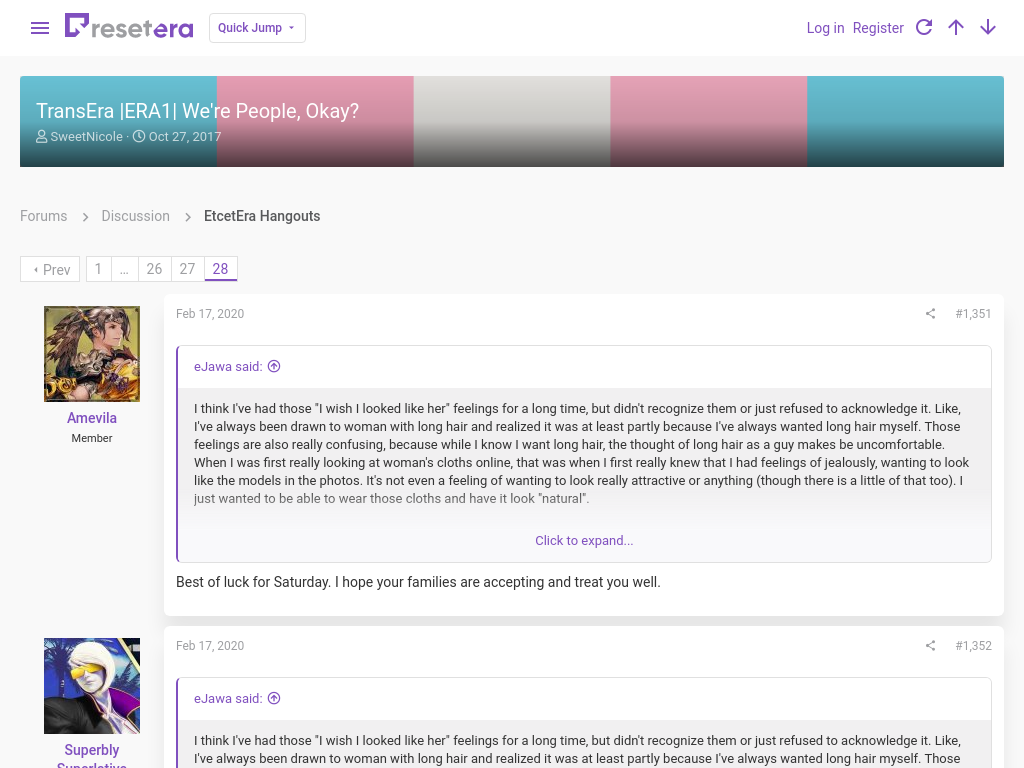
Task: Share post #1,351 via share icon
Action: coord(930,313)
